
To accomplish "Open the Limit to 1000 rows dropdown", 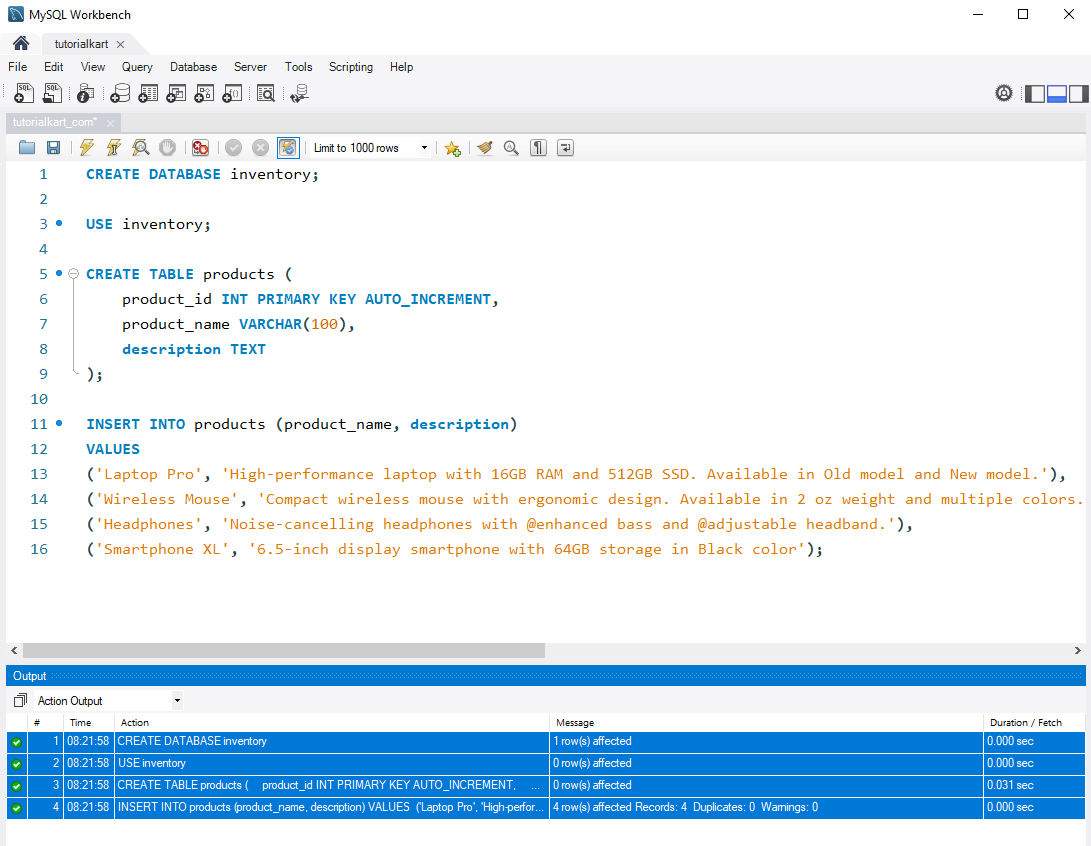I will 423,147.
